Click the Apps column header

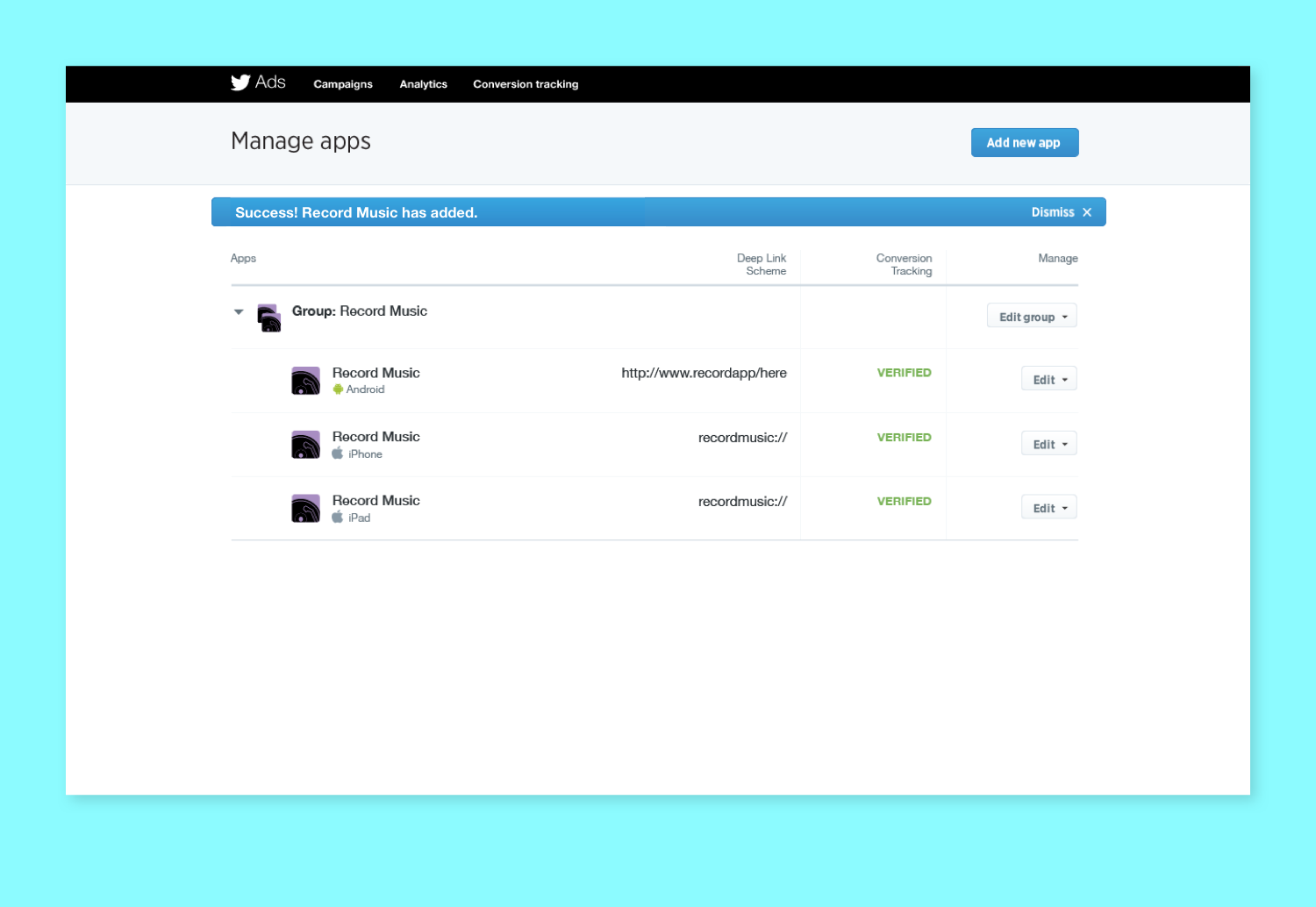(243, 258)
